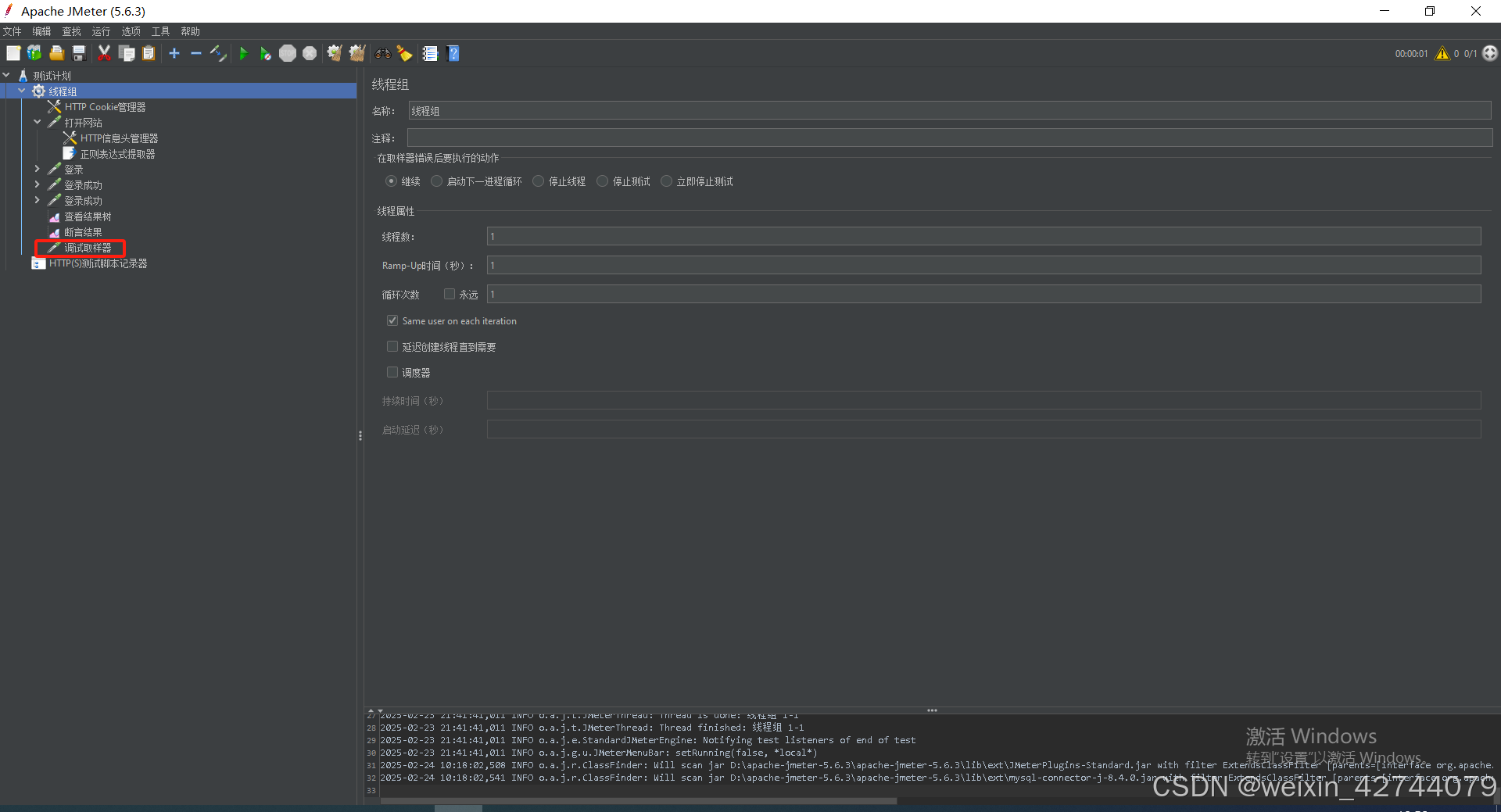This screenshot has width=1501, height=812.
Task: Collapse the 测试计划 tree node
Action: 6,75
